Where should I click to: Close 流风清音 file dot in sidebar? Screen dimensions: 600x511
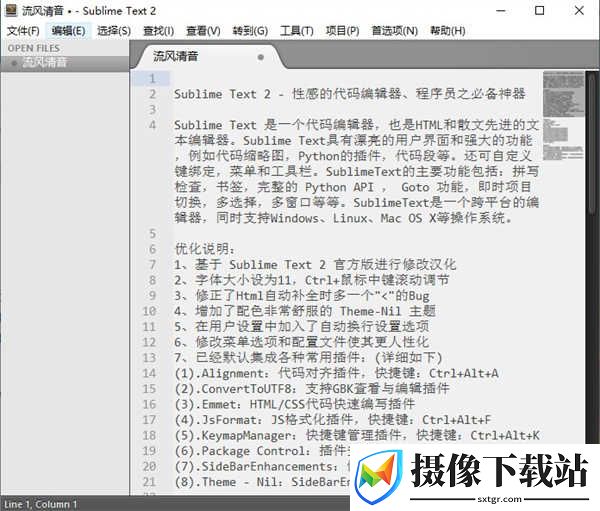point(14,63)
